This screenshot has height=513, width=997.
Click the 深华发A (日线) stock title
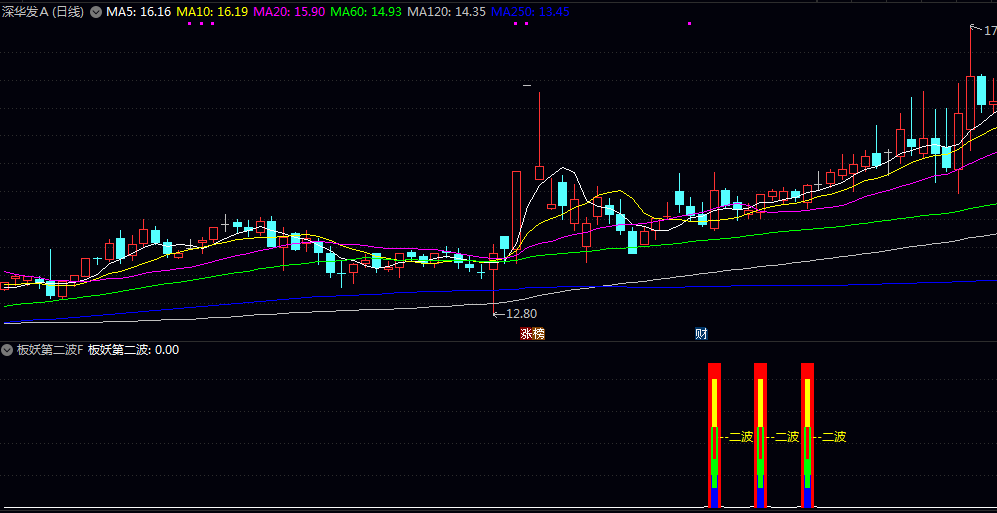[43, 12]
